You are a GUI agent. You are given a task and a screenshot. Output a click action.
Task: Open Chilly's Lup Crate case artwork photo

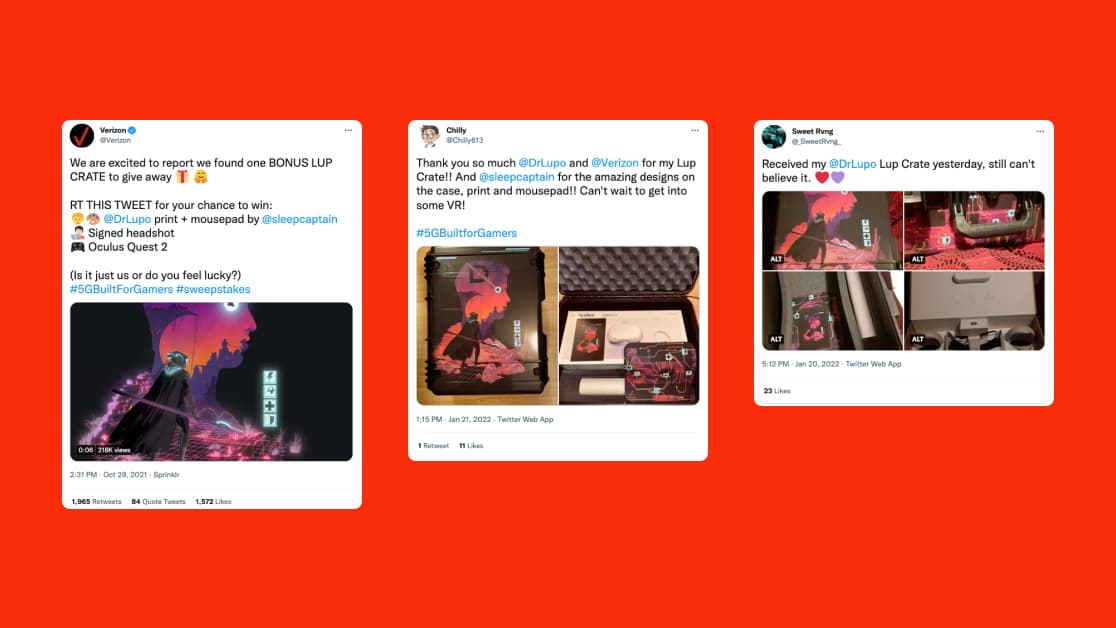click(x=487, y=325)
